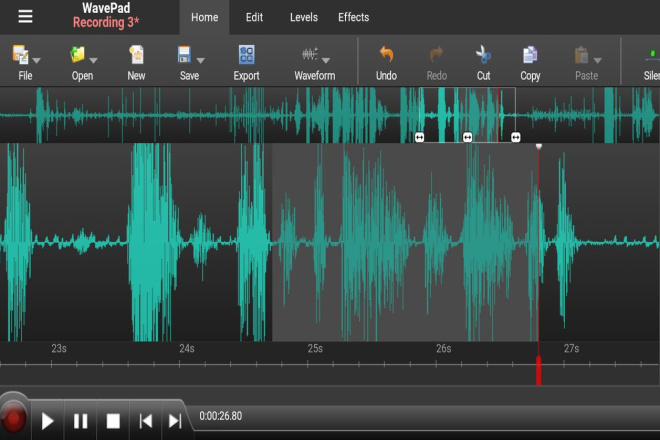Switch to the Effects tab
The width and height of the screenshot is (660, 440).
coord(354,17)
